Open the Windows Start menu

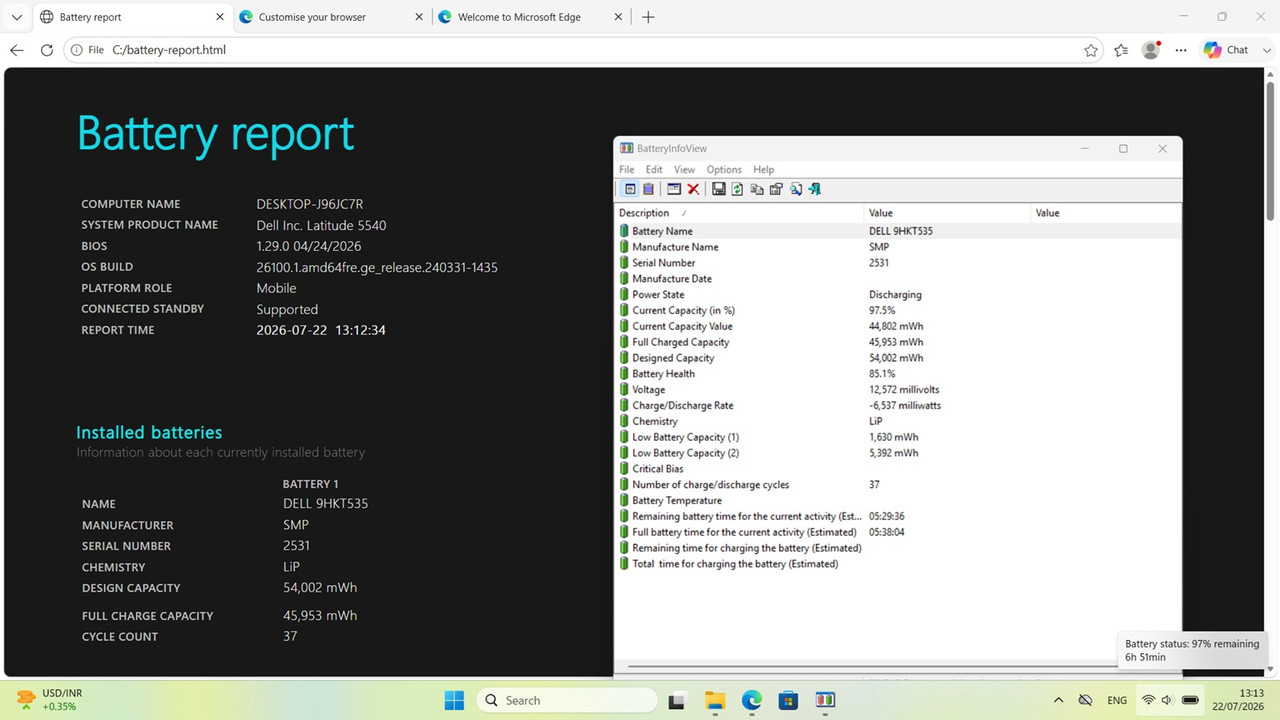pyautogui.click(x=454, y=700)
